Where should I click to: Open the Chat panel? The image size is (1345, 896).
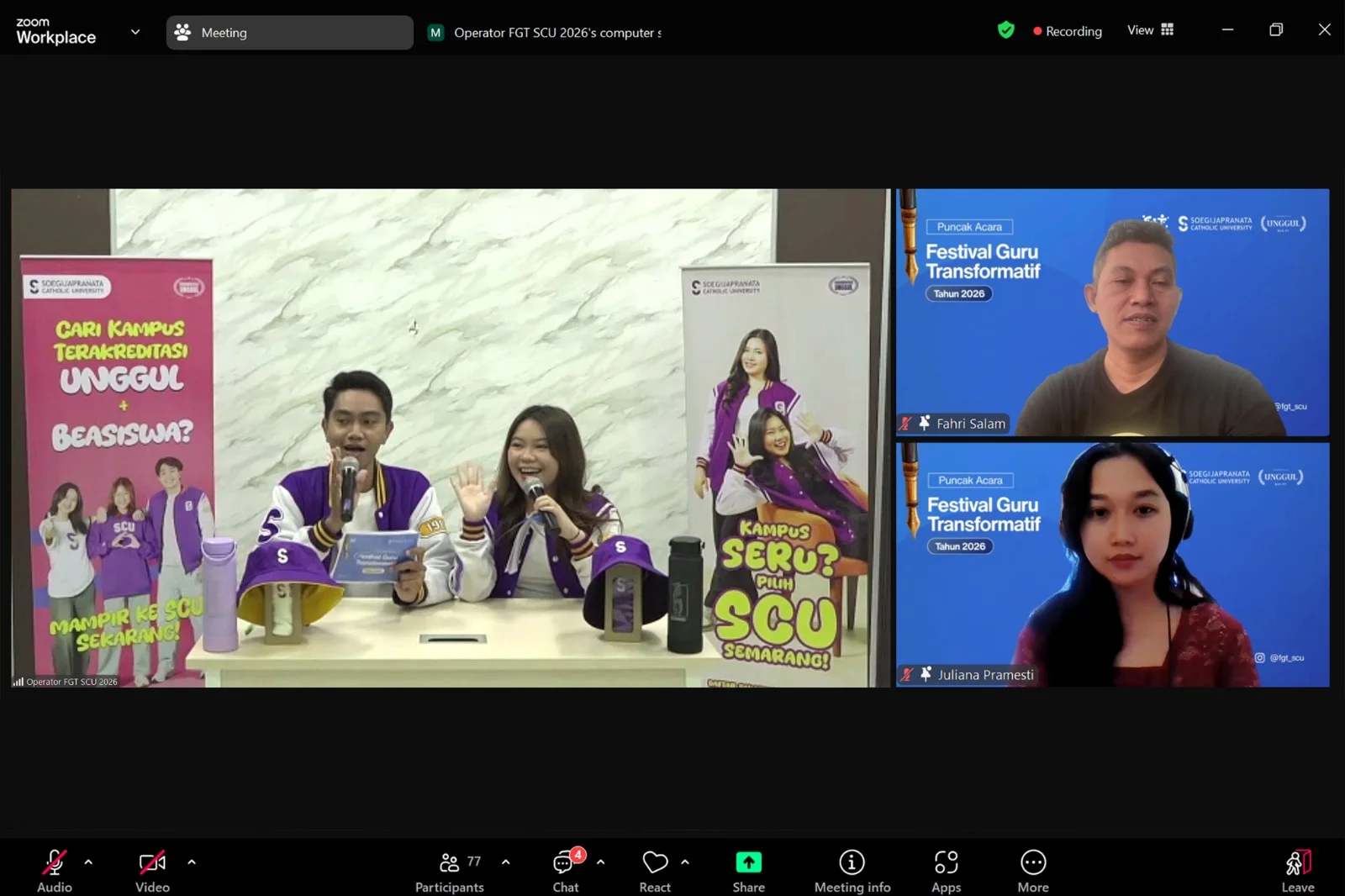click(566, 871)
